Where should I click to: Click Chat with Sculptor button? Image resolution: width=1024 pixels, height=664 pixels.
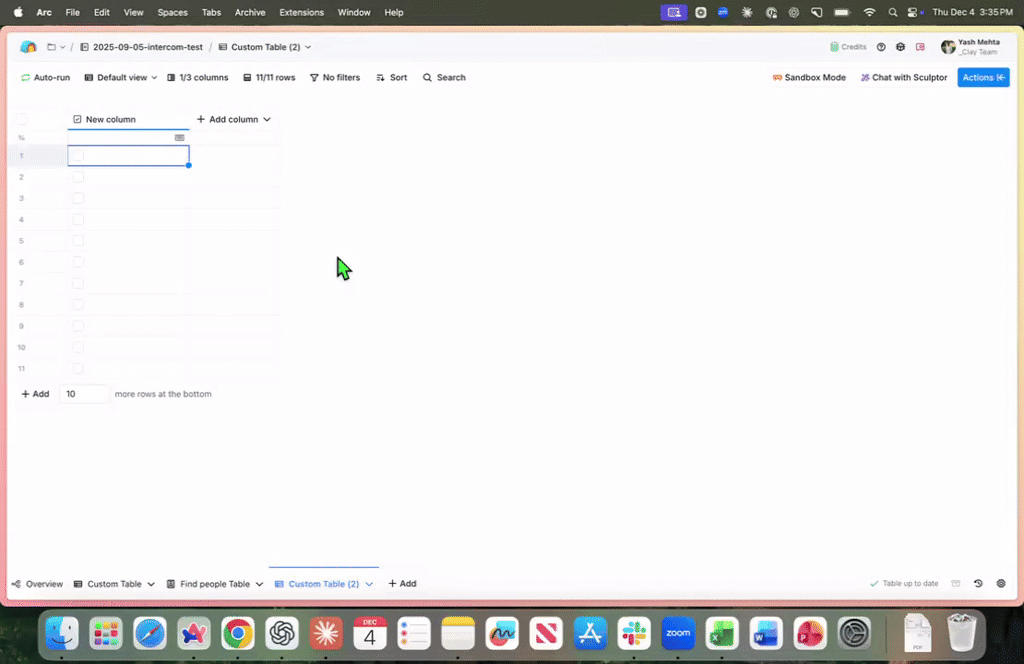click(903, 78)
